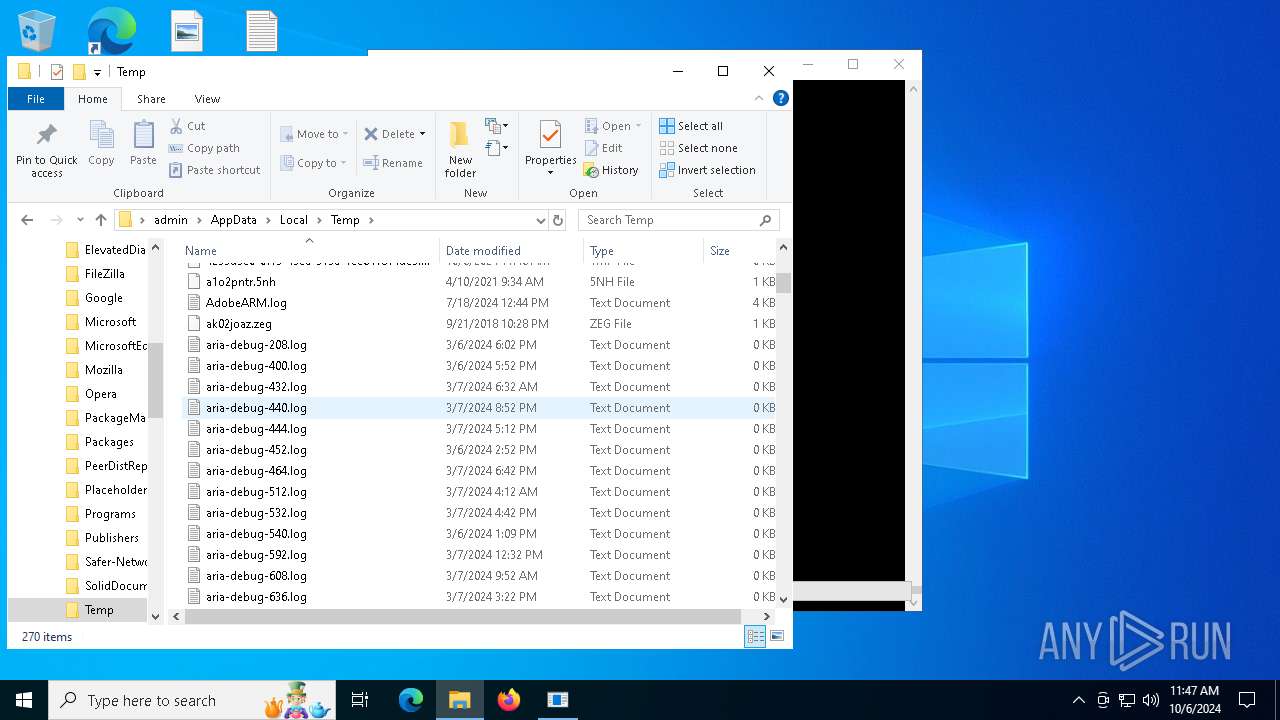
Task: Switch to the View ribbon tab
Action: point(207,99)
